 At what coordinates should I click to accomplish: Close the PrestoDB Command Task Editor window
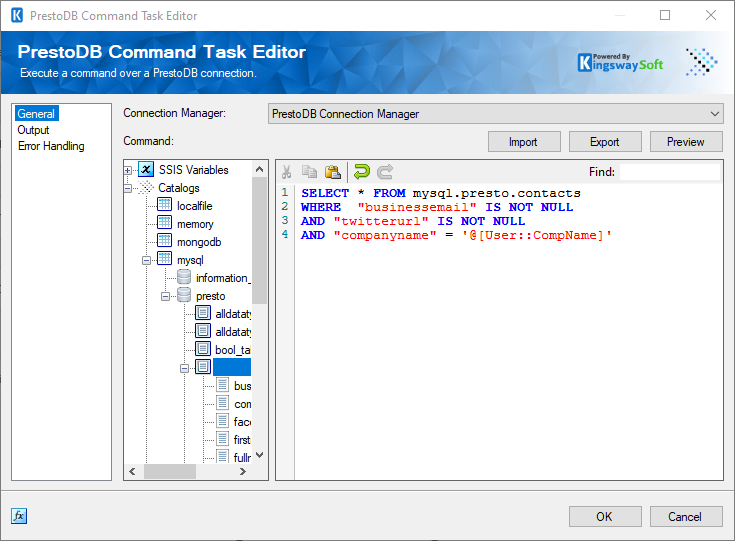point(711,15)
